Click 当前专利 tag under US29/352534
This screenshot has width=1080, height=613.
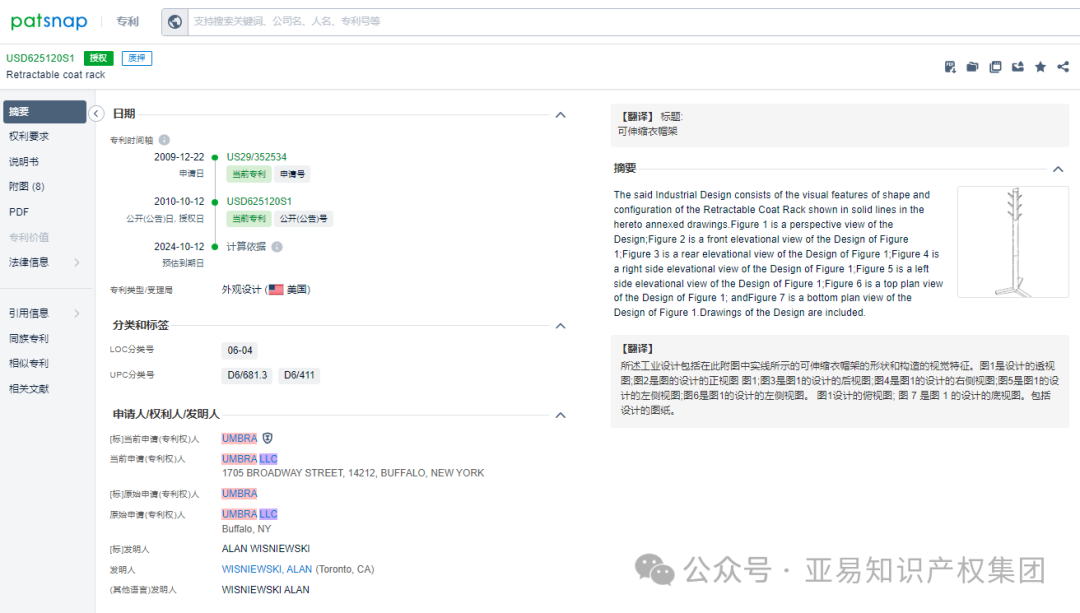click(249, 174)
